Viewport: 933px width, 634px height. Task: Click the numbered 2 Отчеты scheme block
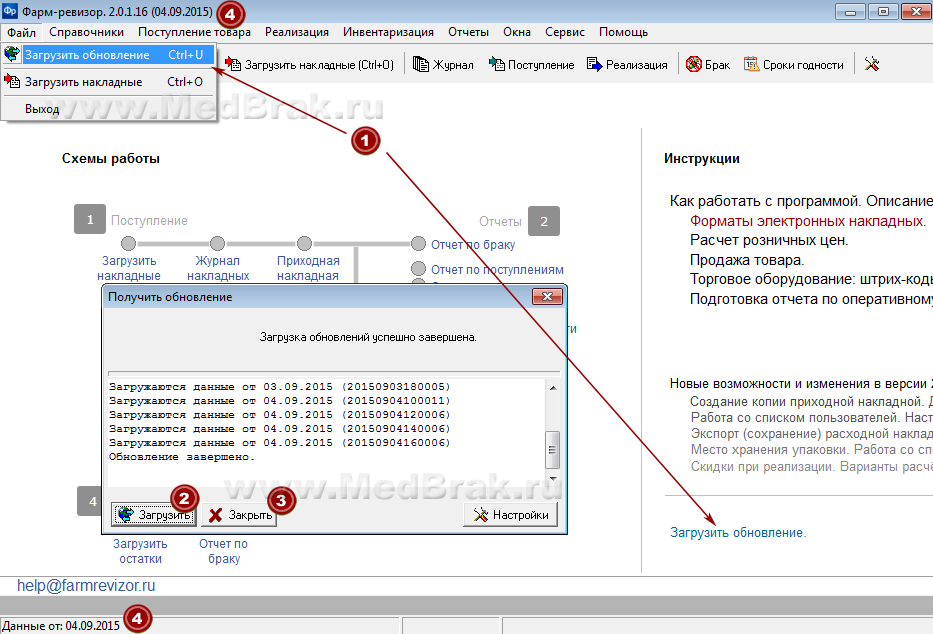point(544,221)
